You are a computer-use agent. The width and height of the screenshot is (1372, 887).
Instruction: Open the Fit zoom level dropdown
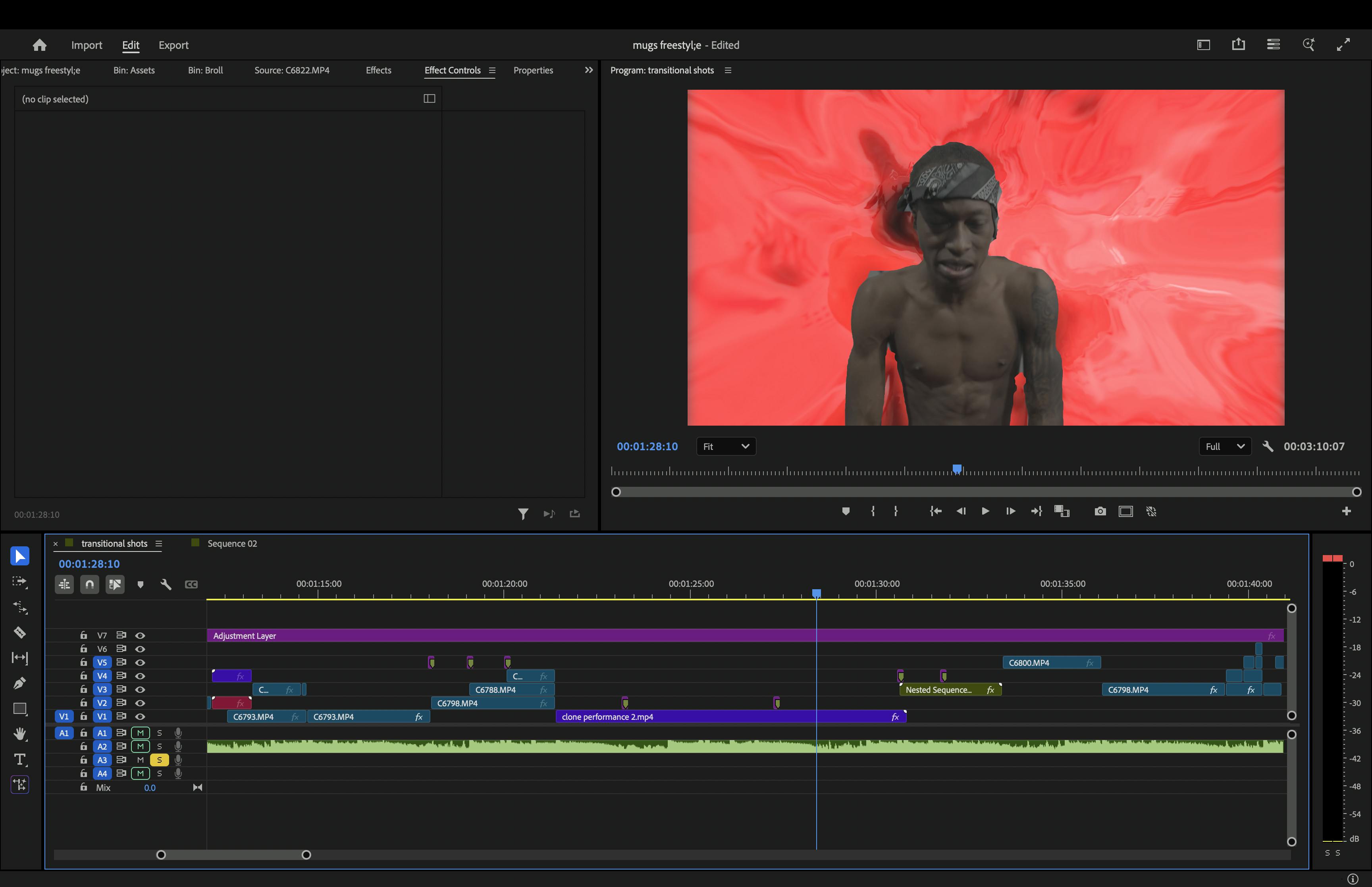click(725, 446)
